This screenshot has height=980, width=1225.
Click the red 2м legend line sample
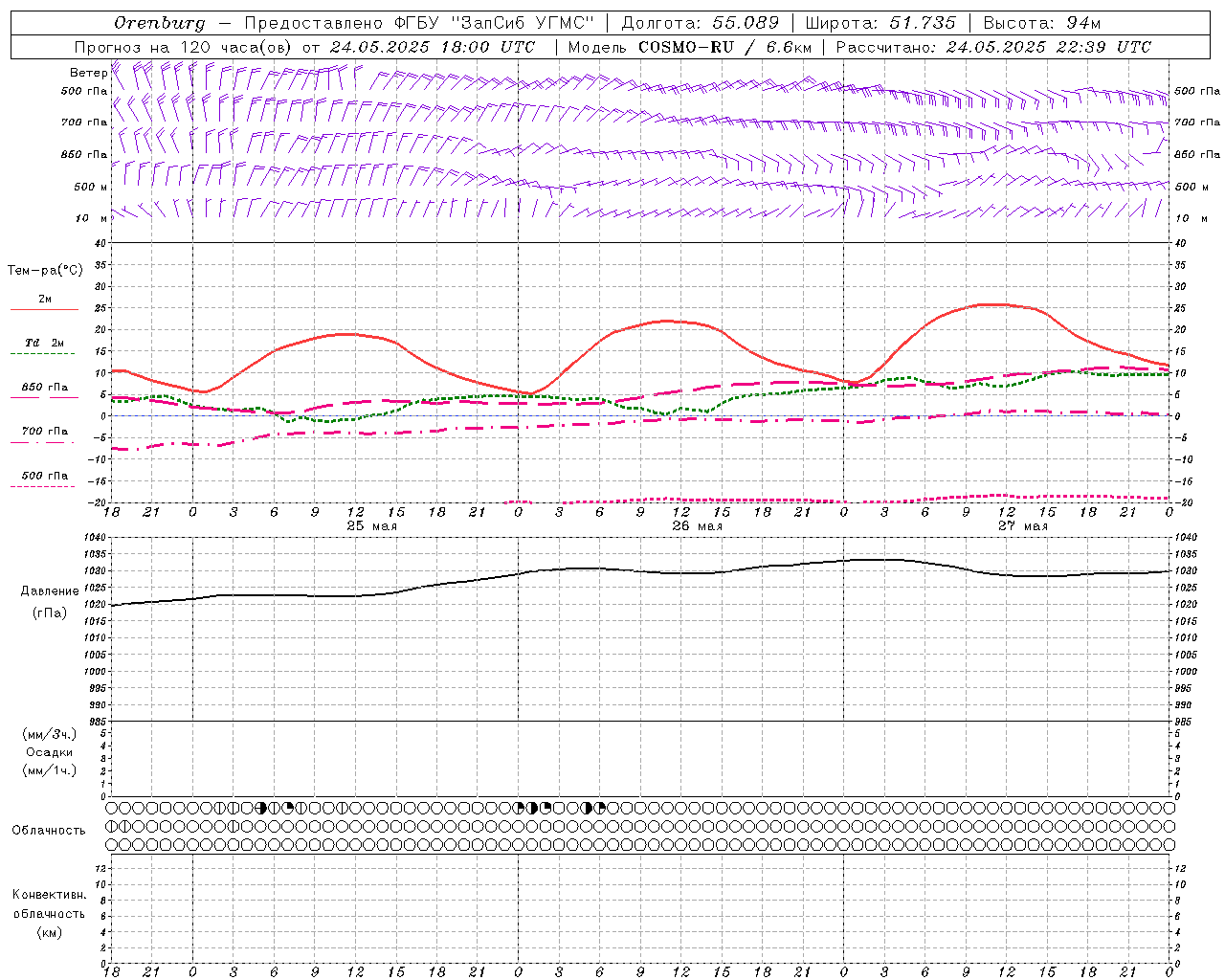click(x=44, y=309)
